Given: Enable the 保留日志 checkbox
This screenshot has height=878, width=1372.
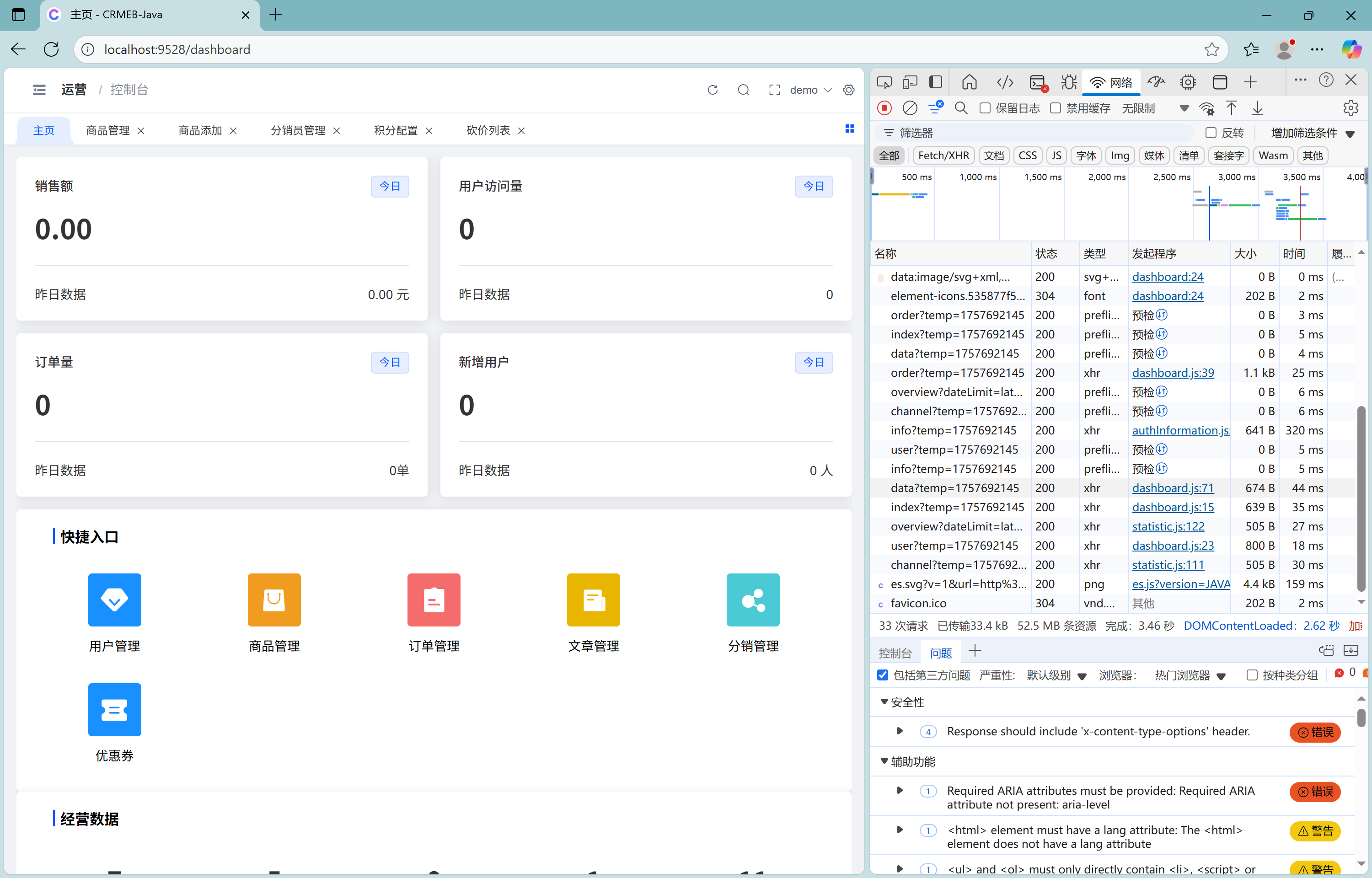Looking at the screenshot, I should pyautogui.click(x=985, y=108).
